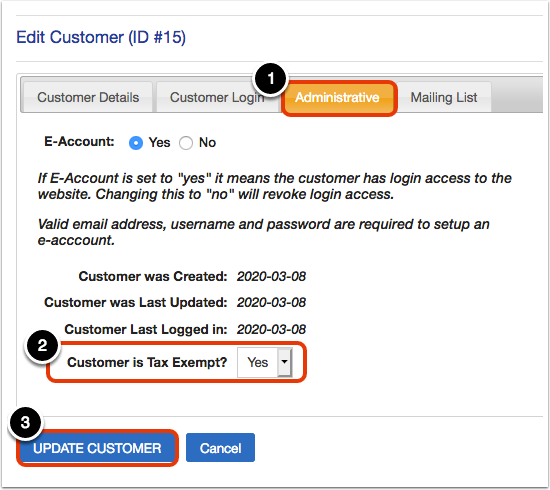Screen dimensions: 550x490
Task: Select No for E-Account
Action: coord(186,143)
